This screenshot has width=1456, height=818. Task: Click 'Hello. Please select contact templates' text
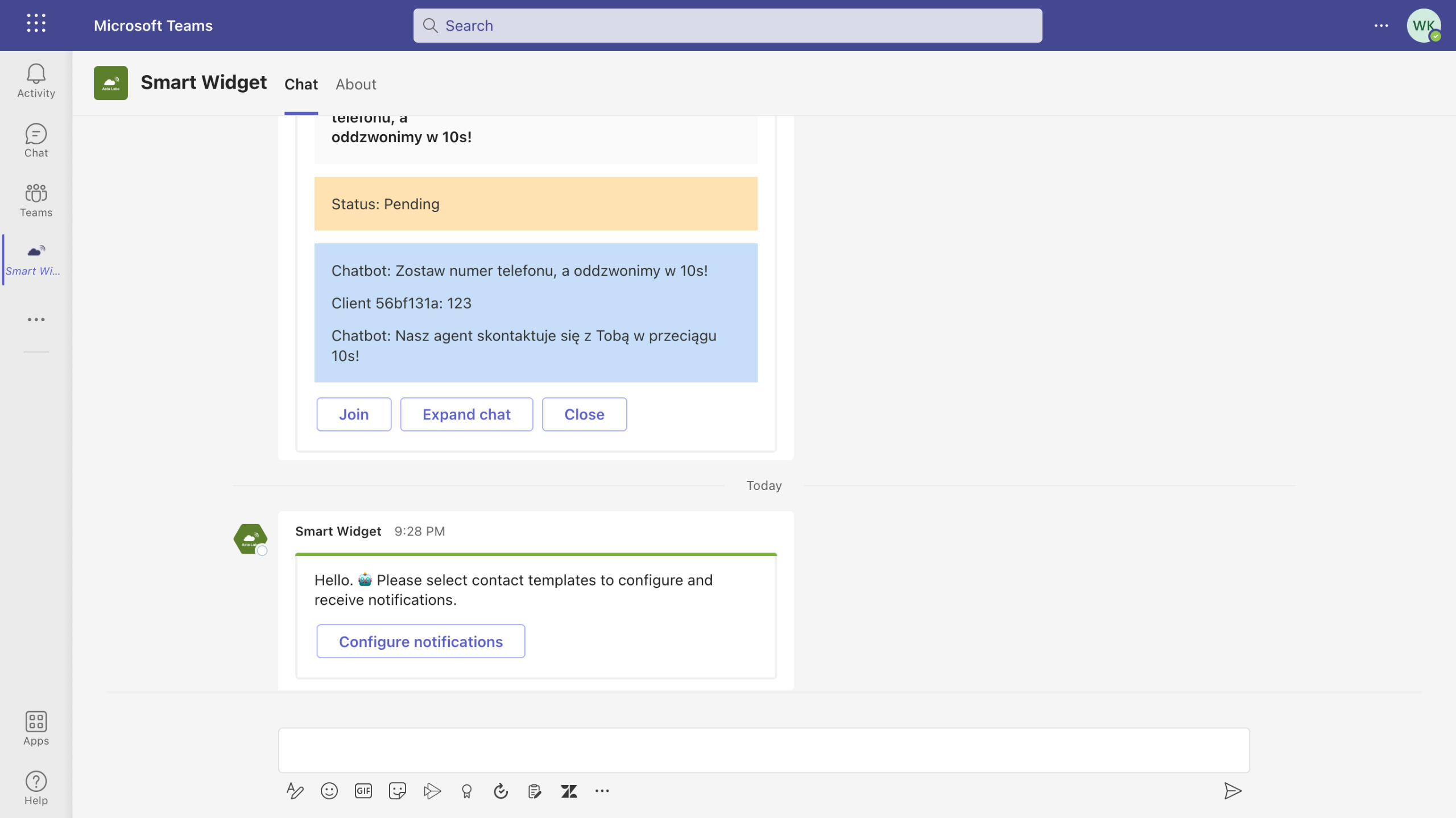513,590
